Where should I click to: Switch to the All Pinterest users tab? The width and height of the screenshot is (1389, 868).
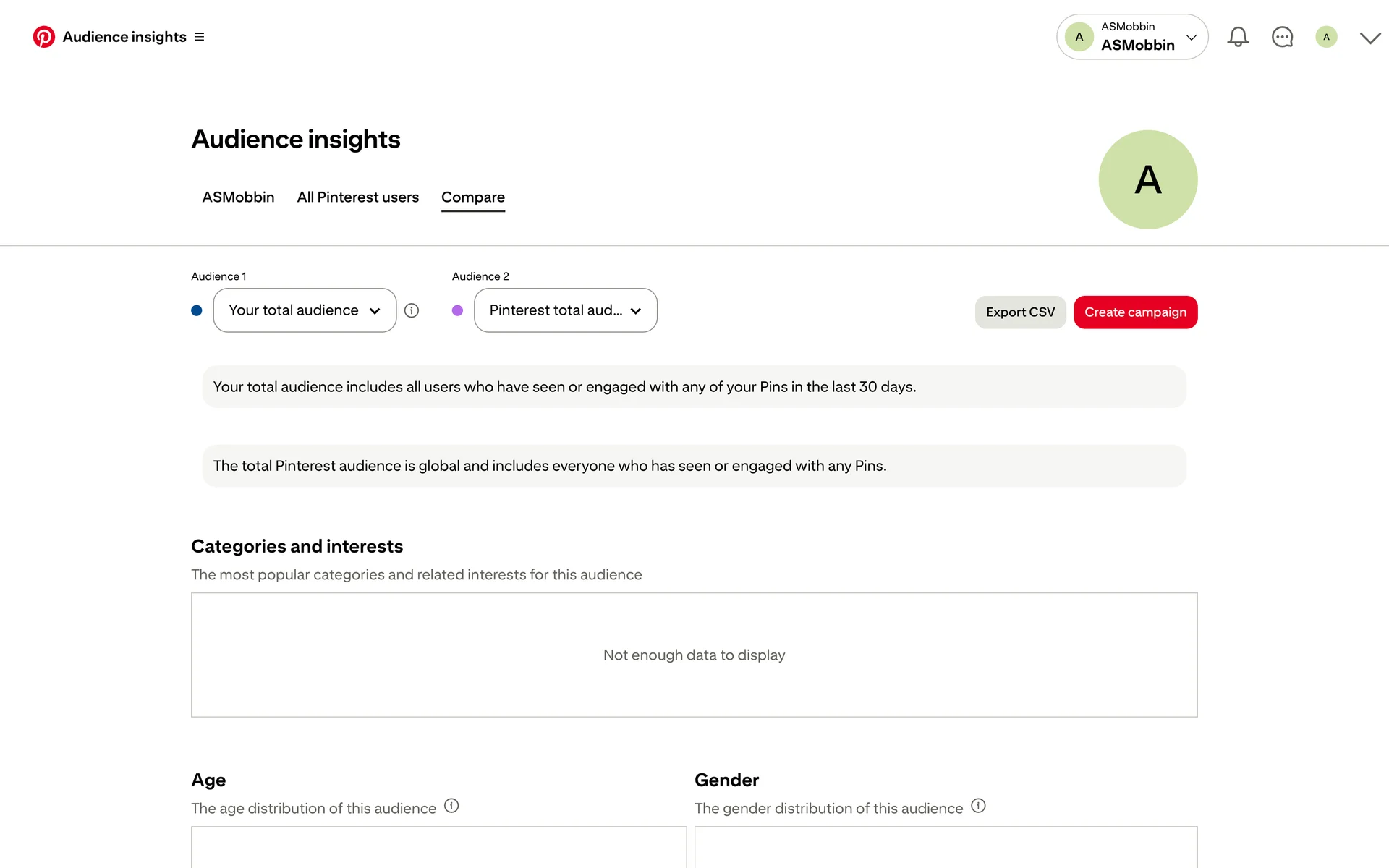coord(357,197)
